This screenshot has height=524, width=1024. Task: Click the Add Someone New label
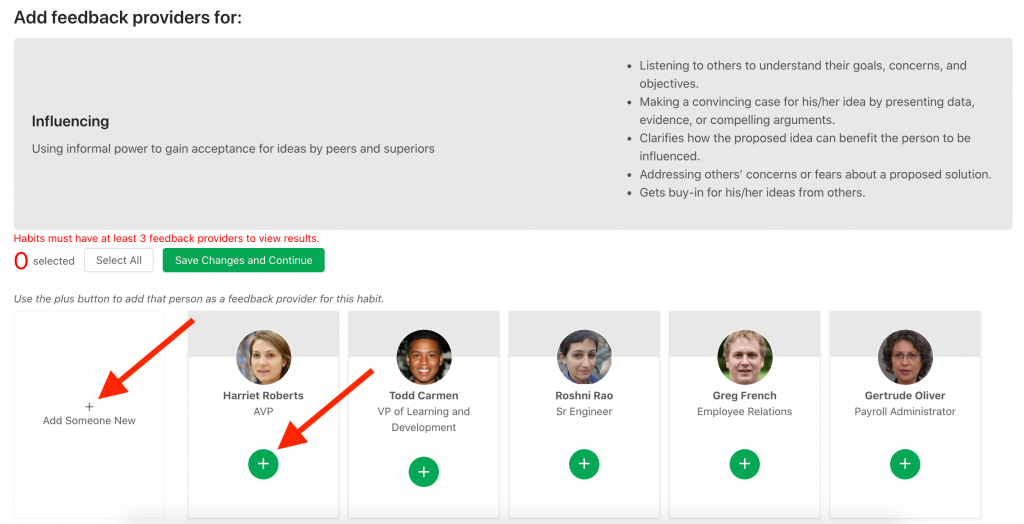tap(89, 421)
